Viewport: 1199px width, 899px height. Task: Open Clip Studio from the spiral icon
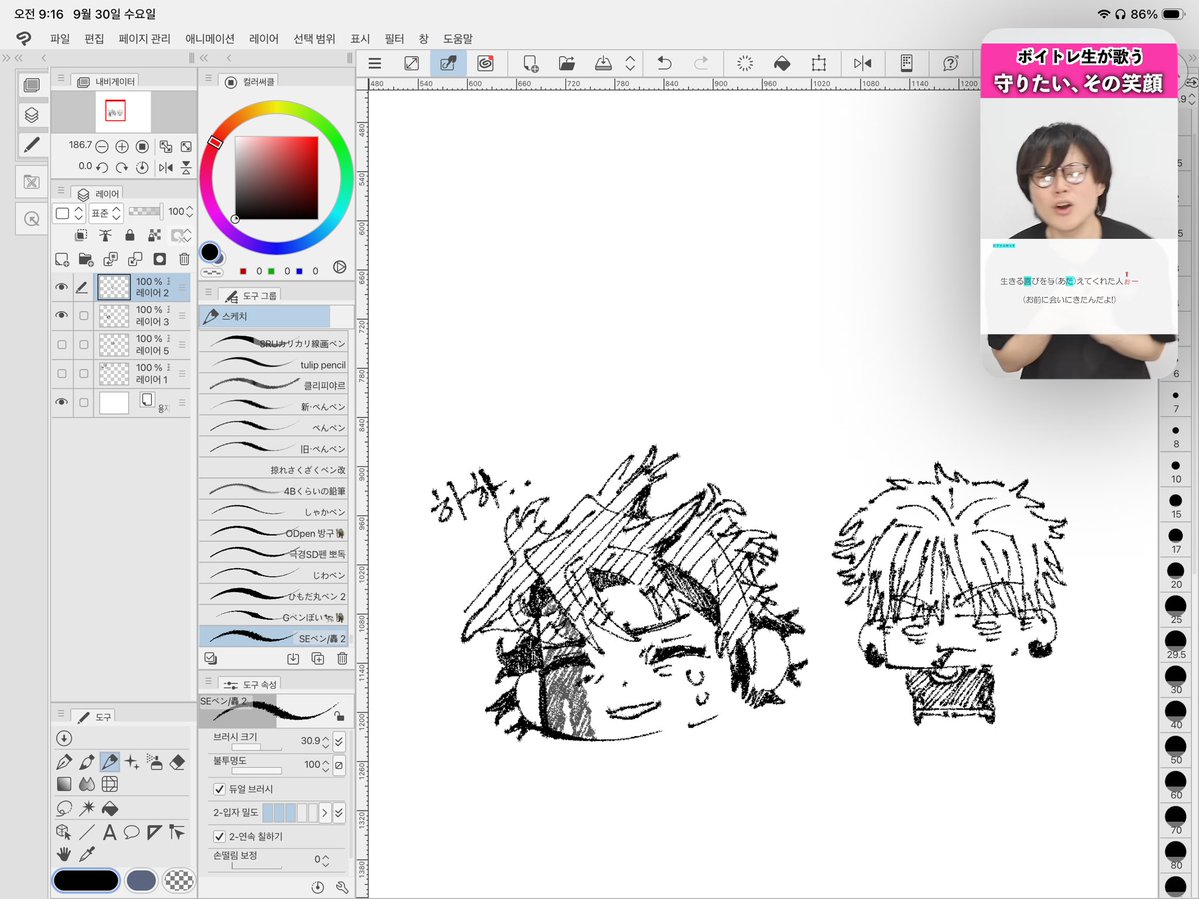(485, 63)
